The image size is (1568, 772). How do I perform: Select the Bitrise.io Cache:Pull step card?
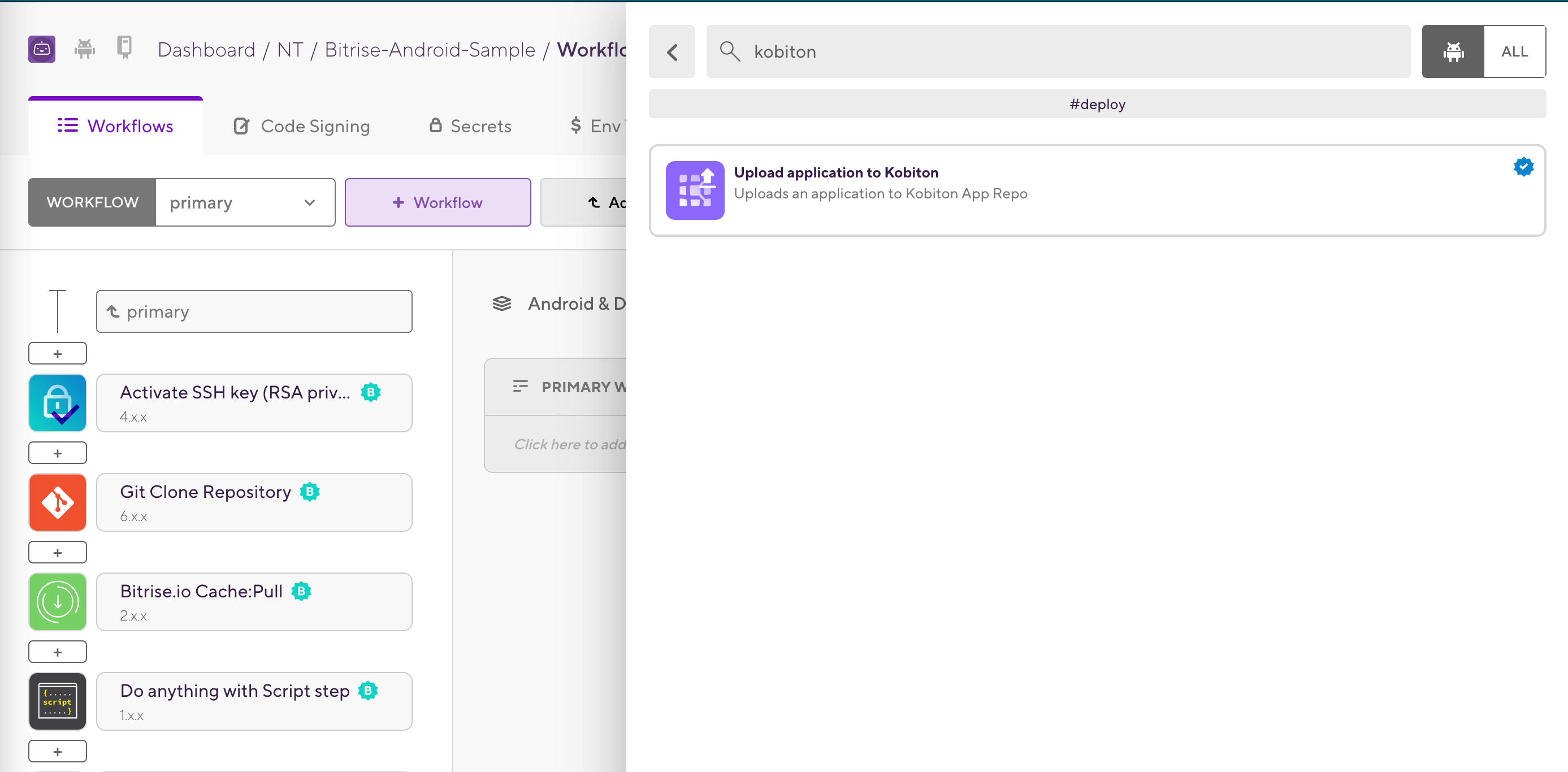254,602
